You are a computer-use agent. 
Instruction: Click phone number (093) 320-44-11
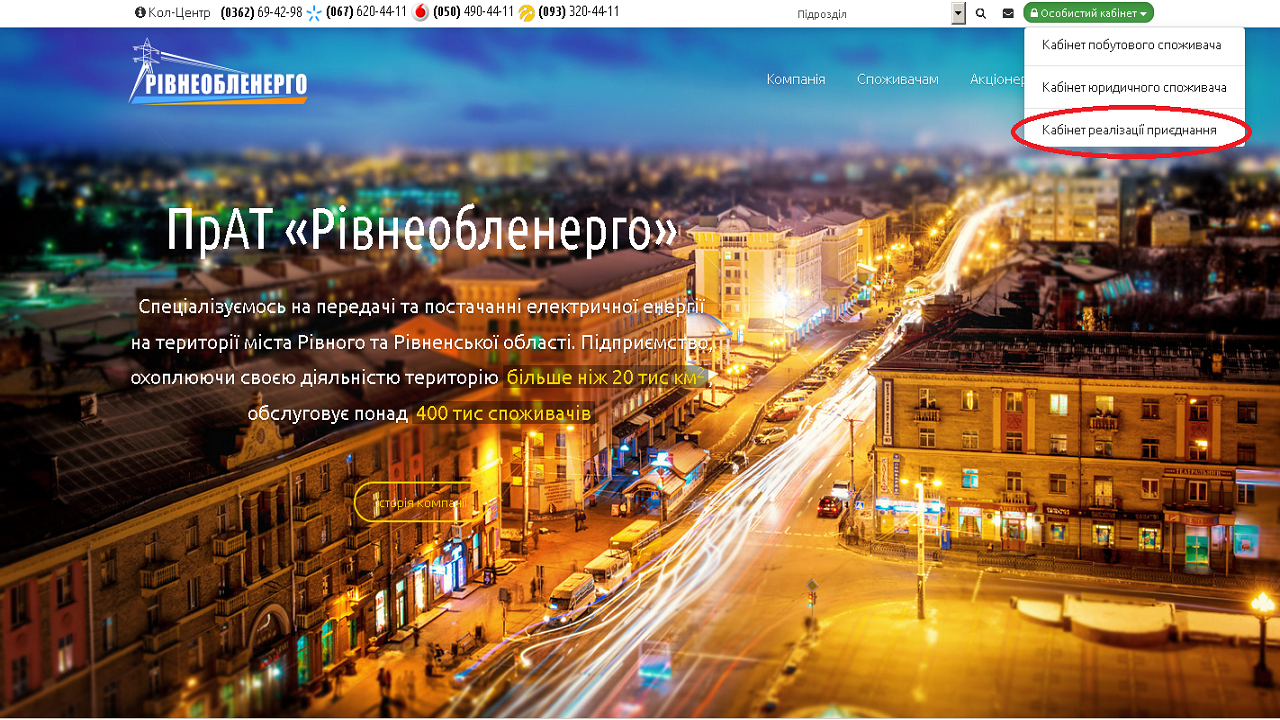(579, 13)
